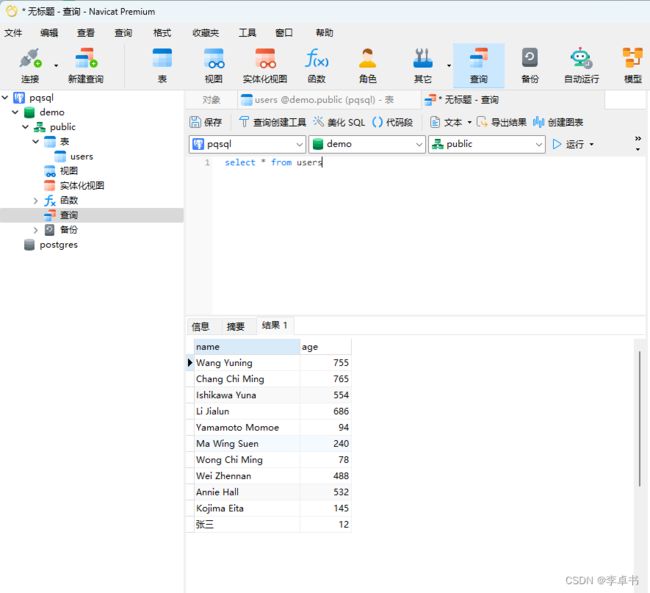This screenshot has width=650, height=593.
Task: Collapse the demo database node
Action: [15, 112]
